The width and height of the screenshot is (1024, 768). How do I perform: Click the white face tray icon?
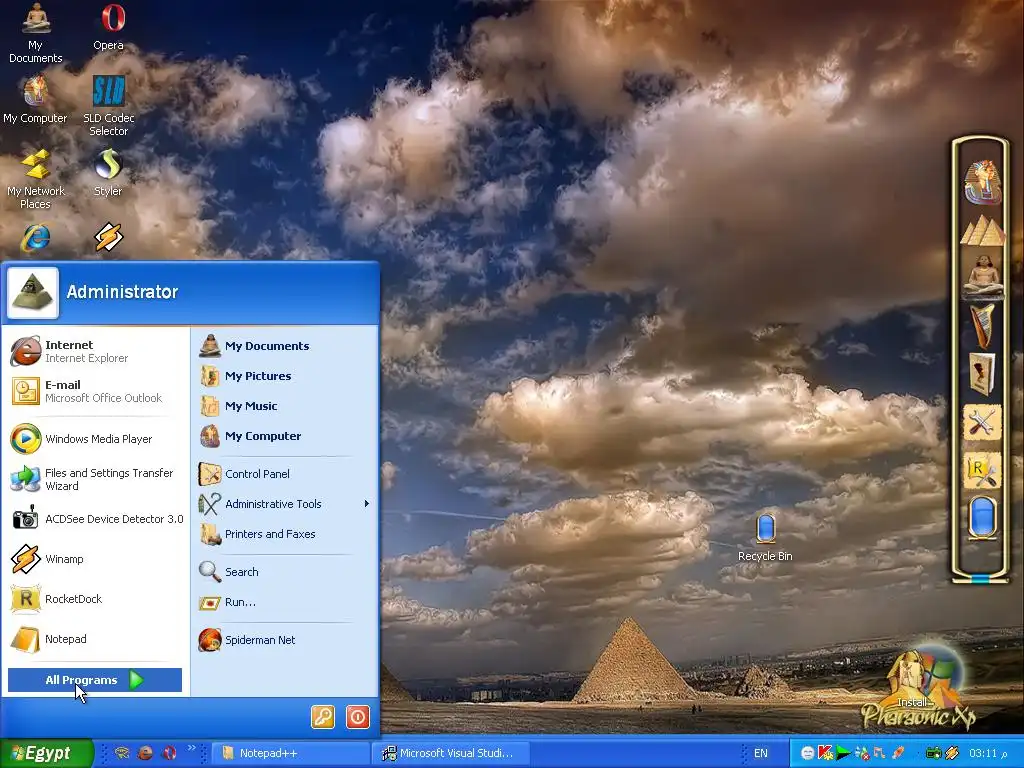808,753
